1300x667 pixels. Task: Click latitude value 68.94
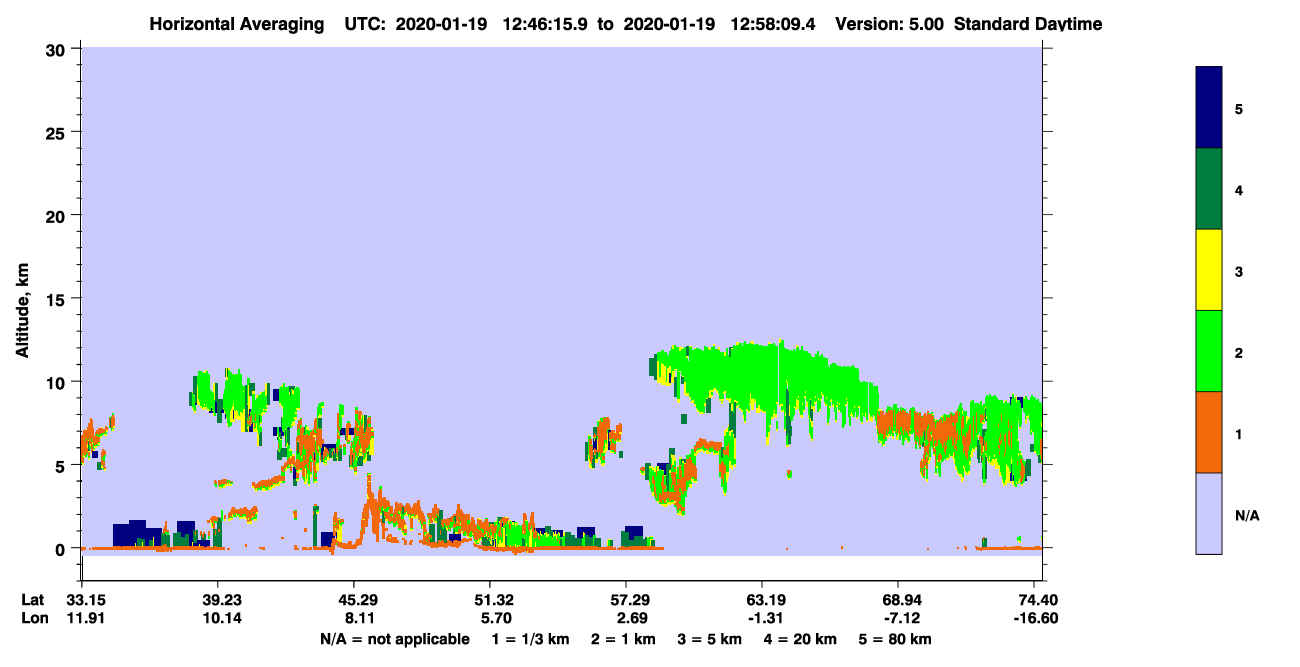coord(898,600)
